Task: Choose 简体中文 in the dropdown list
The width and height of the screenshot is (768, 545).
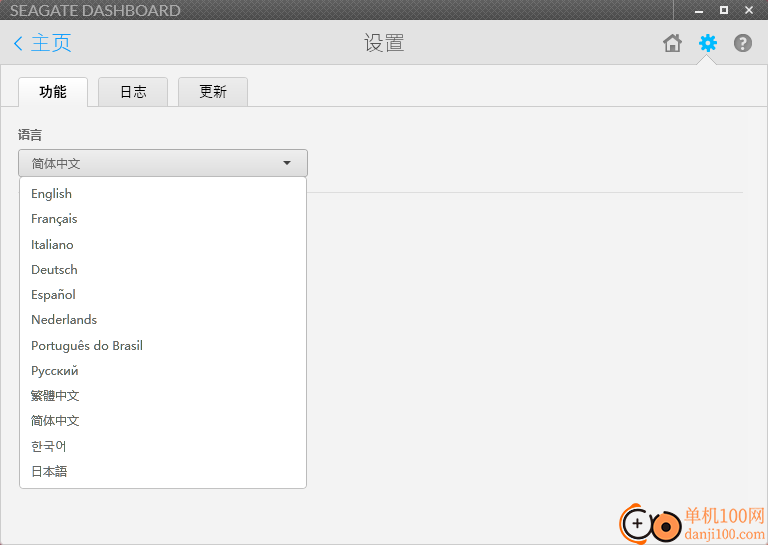Action: (163, 421)
